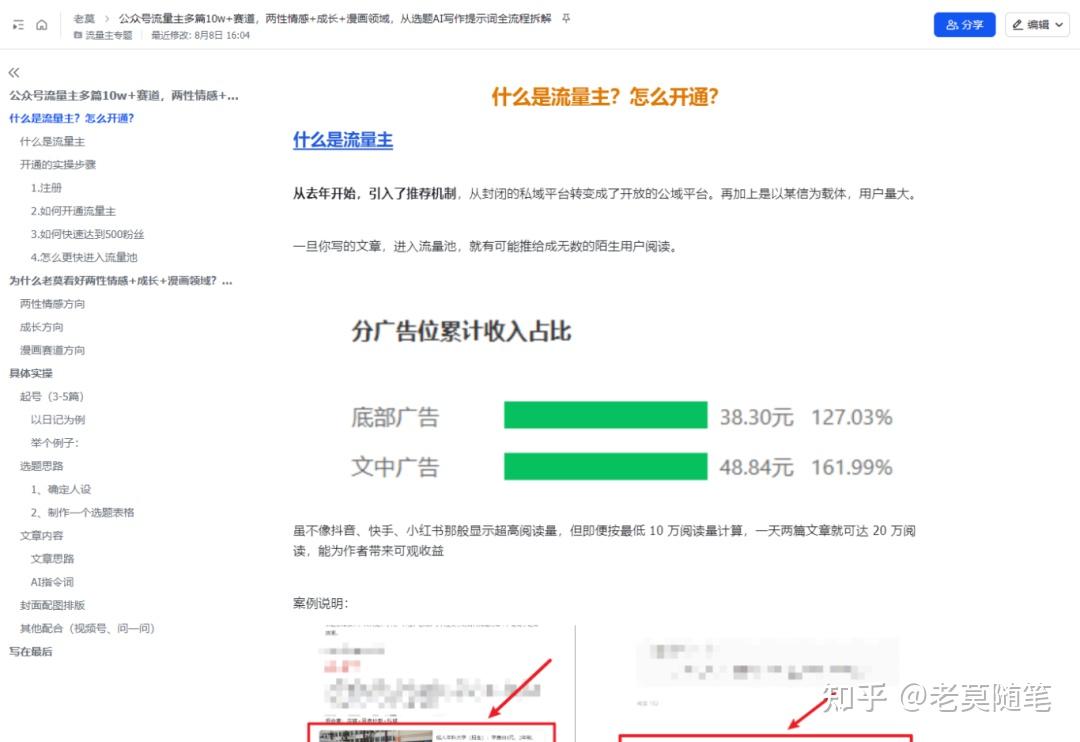Viewport: 1080px width, 742px height.
Task: Select the document icon before 流量主专题
Action: pyautogui.click(x=79, y=34)
